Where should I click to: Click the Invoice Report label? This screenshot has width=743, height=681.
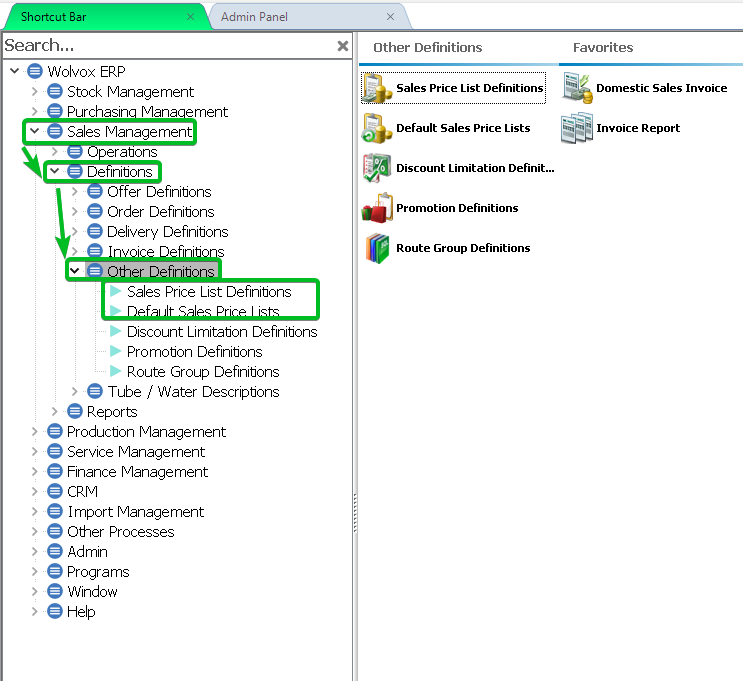click(x=638, y=128)
